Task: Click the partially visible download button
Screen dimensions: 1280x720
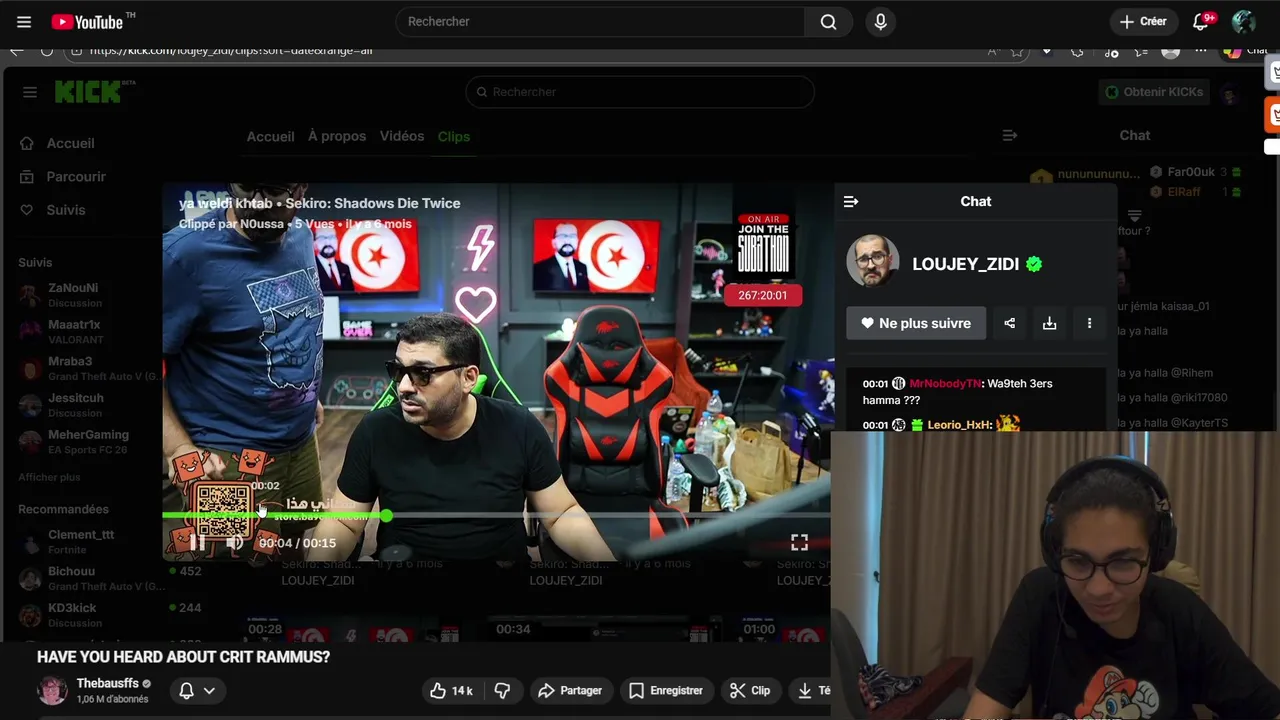Action: (x=810, y=690)
